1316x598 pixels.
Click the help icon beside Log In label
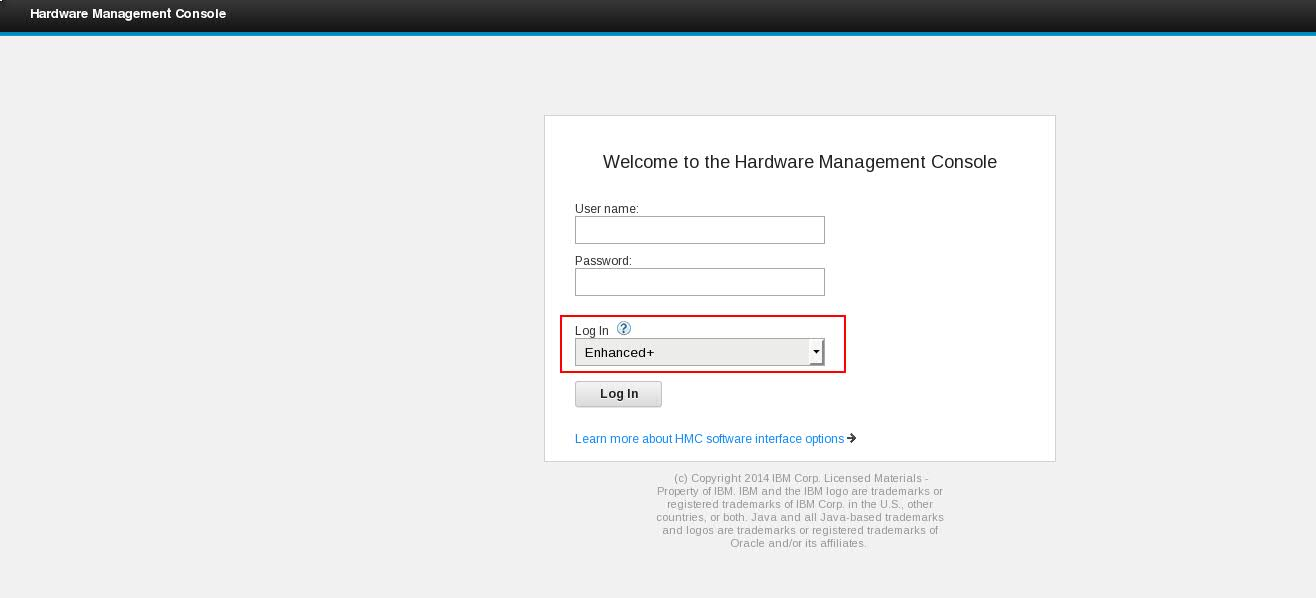click(624, 328)
